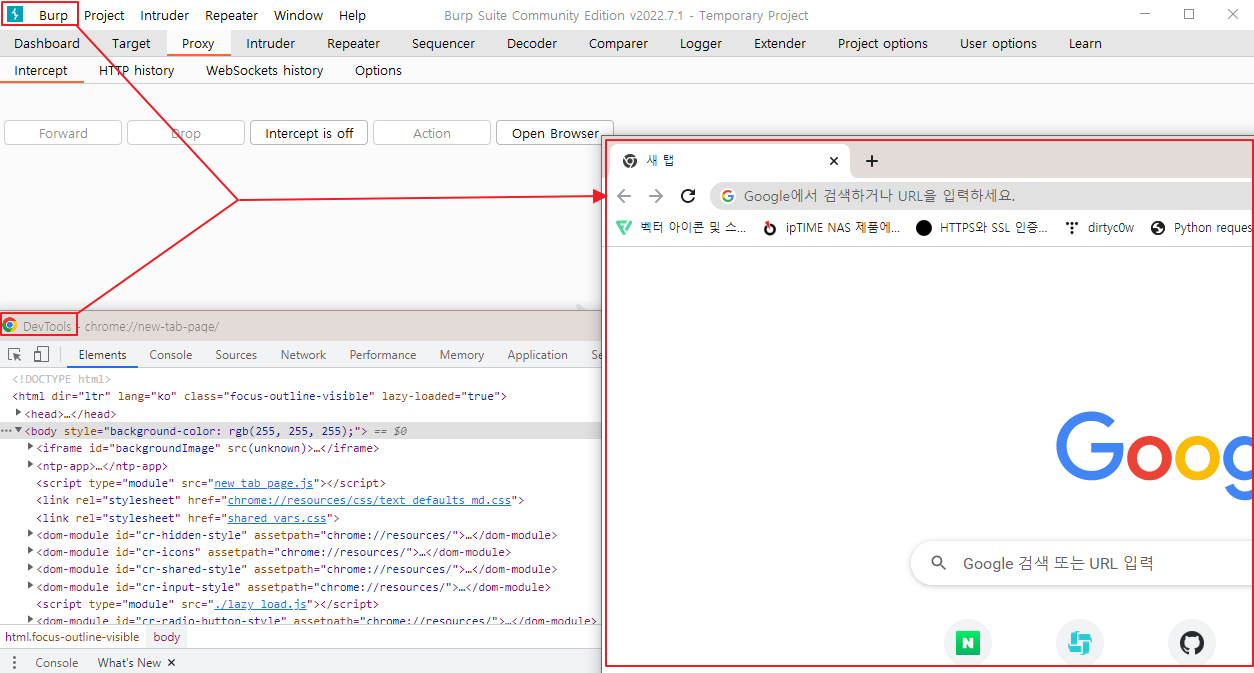This screenshot has height=673, width=1254.
Task: Open the WebSockets history sub-tab
Action: point(264,70)
